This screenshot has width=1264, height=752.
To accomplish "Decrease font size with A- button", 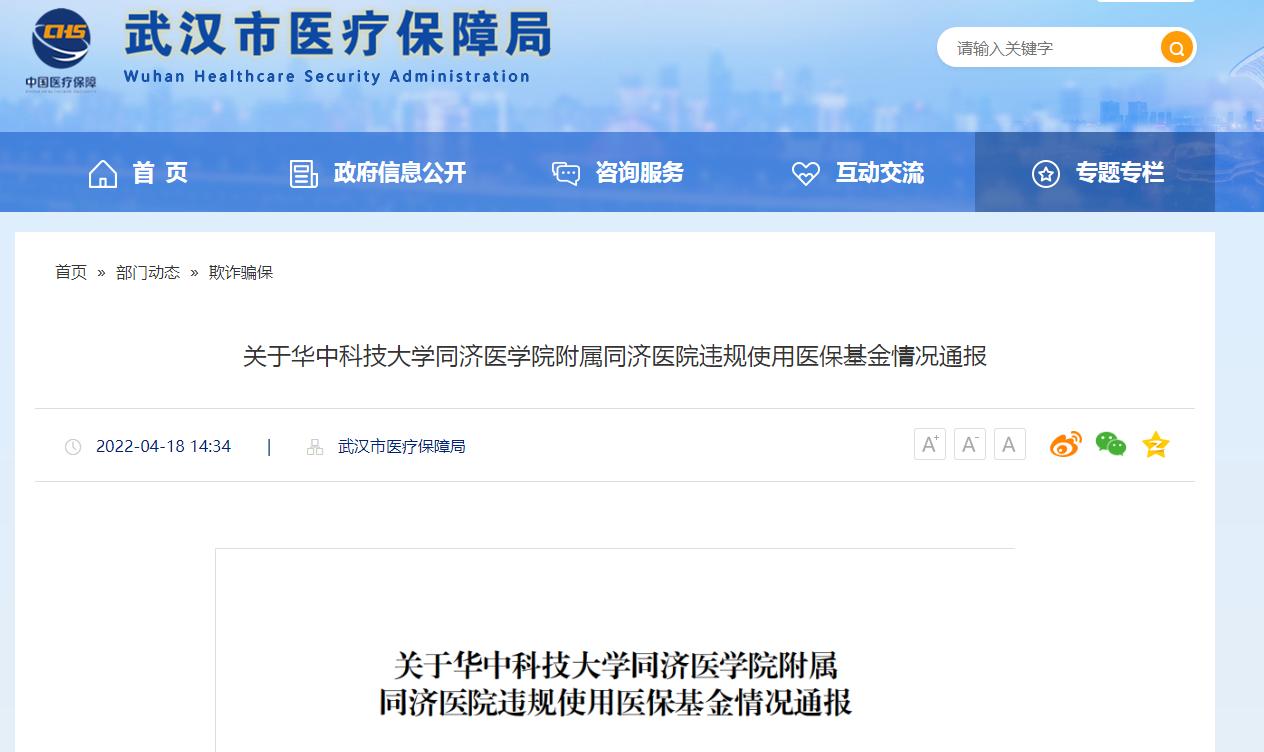I will tap(969, 445).
